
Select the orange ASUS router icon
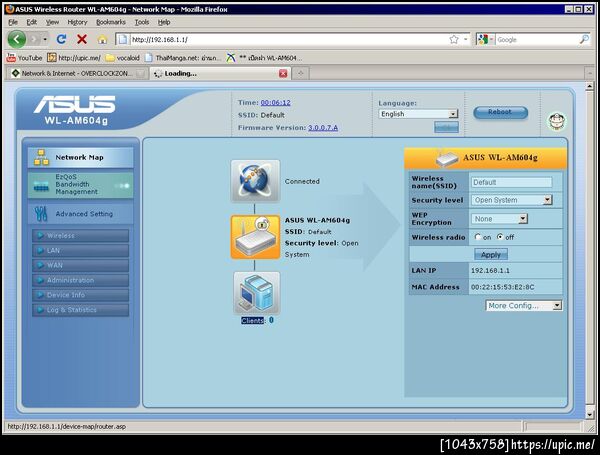tap(255, 237)
